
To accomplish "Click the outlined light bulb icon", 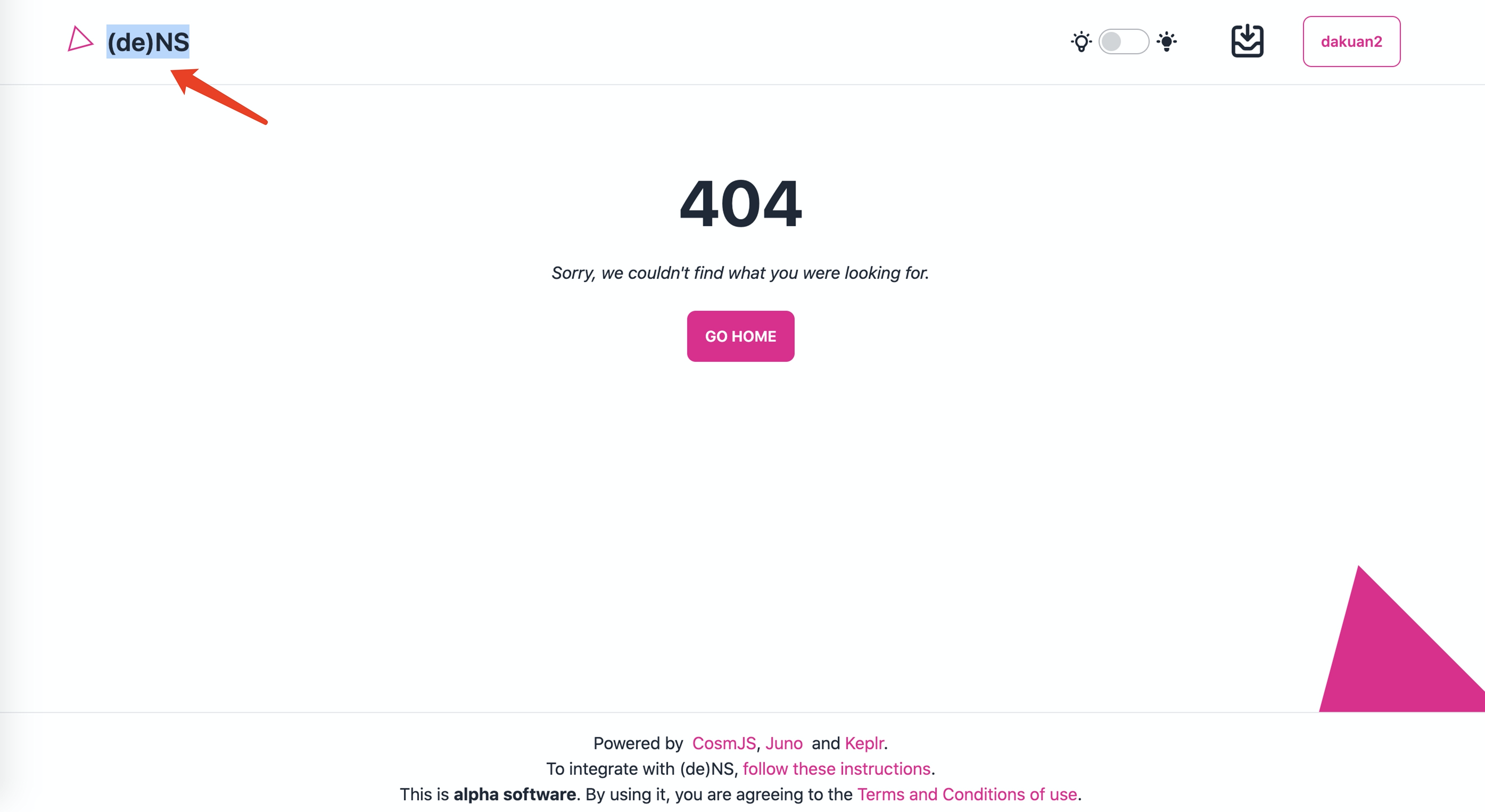I will click(x=1081, y=42).
